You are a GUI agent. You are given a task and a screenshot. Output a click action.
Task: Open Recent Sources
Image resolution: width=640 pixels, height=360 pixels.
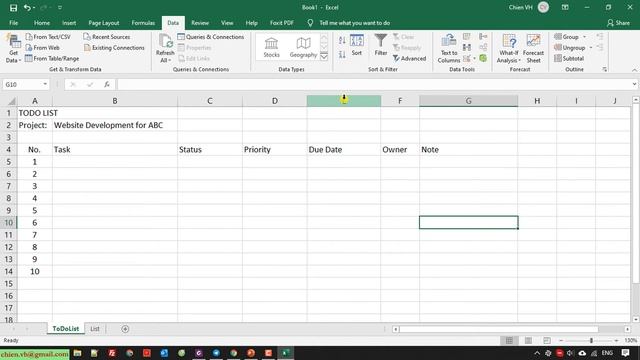[107, 37]
